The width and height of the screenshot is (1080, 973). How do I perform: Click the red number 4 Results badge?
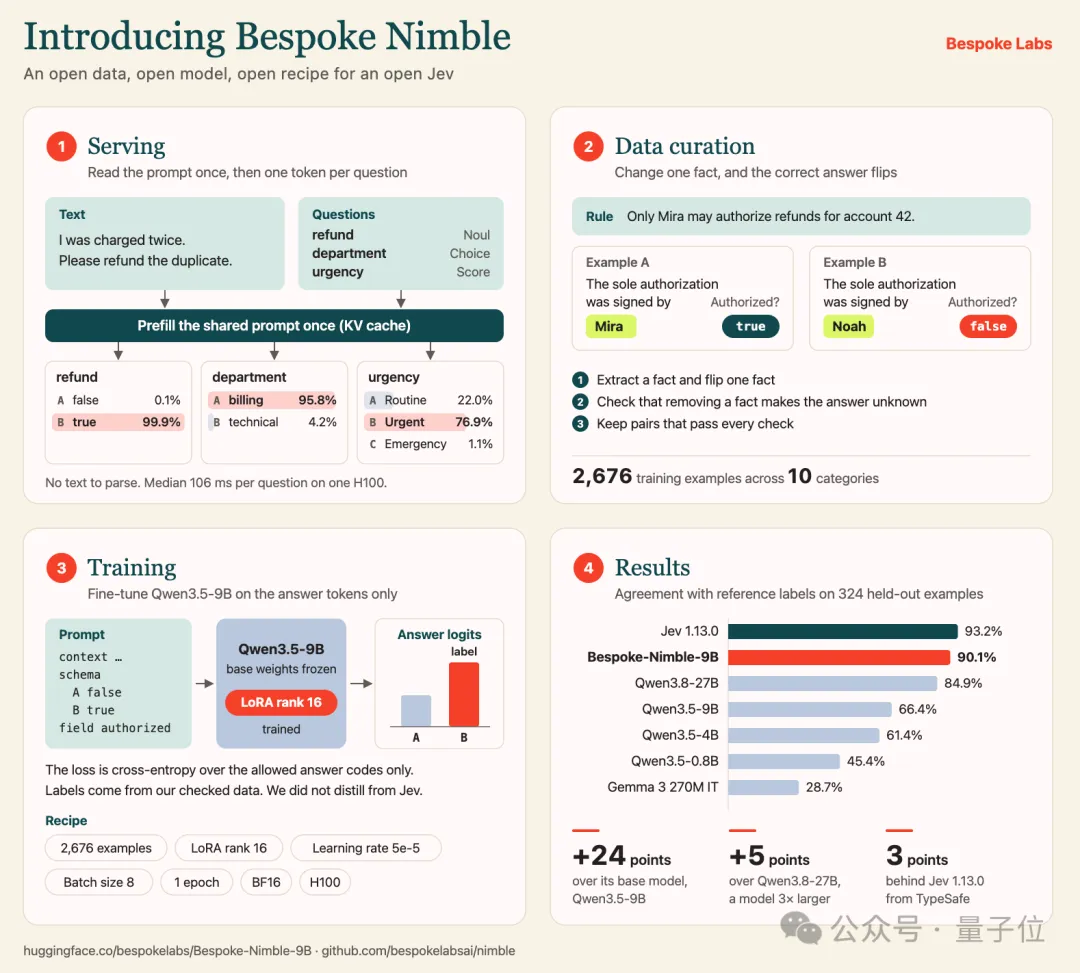588,568
